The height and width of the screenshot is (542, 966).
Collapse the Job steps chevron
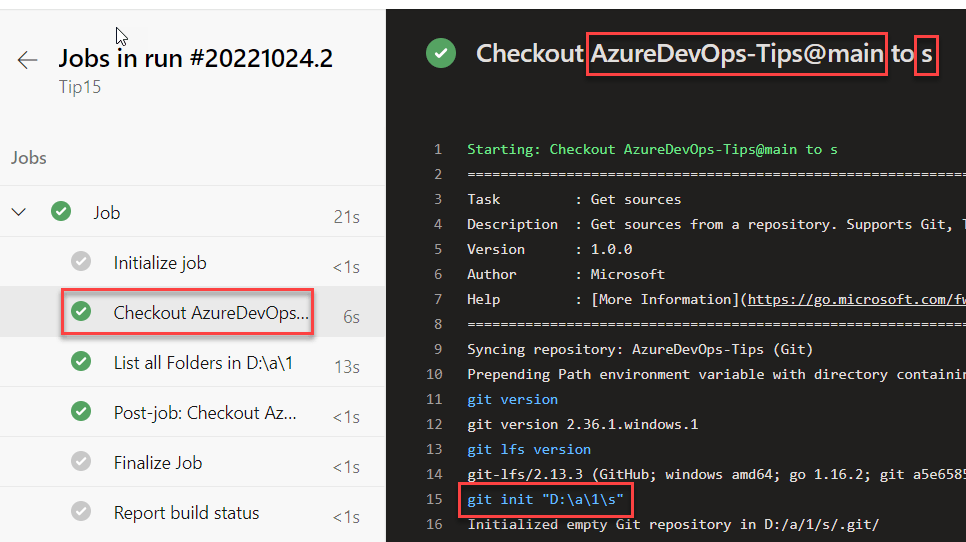19,212
